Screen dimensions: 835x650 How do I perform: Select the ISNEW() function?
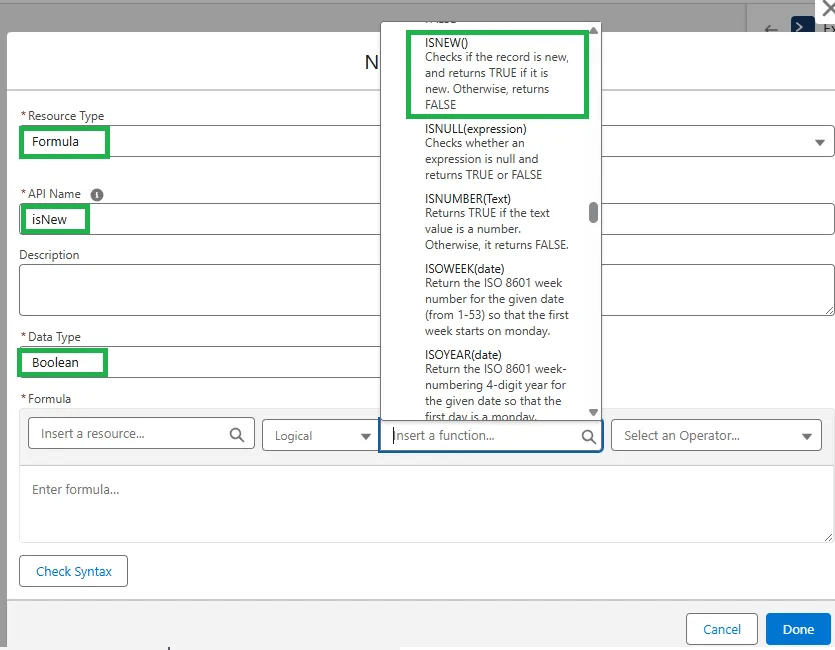pyautogui.click(x=497, y=73)
